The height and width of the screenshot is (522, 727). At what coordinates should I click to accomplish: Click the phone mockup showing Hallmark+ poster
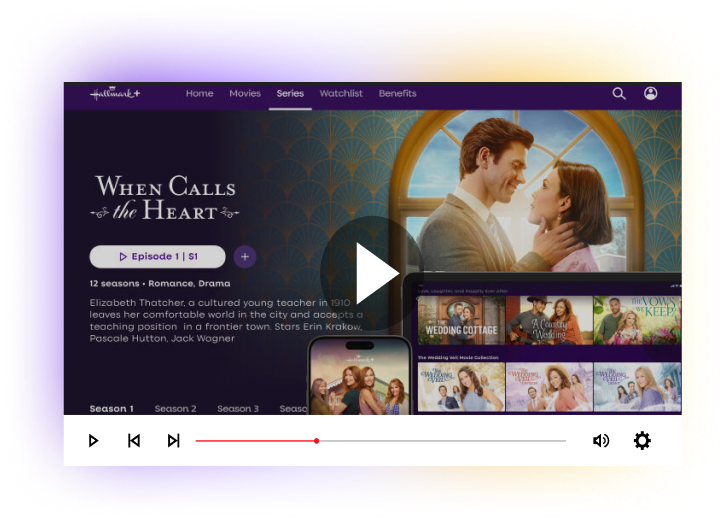click(x=360, y=376)
